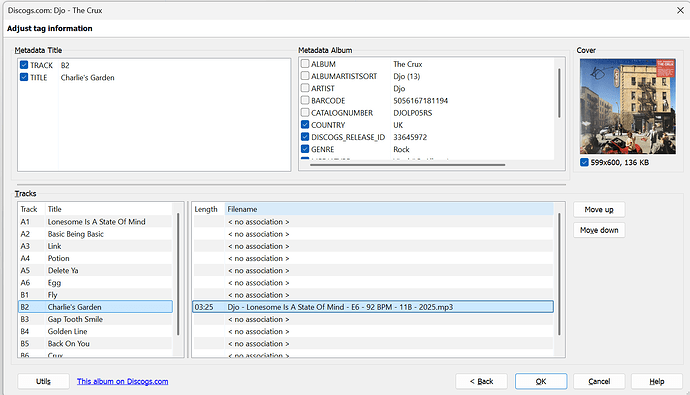Click the Cancel button
This screenshot has width=690, height=395.
point(599,381)
